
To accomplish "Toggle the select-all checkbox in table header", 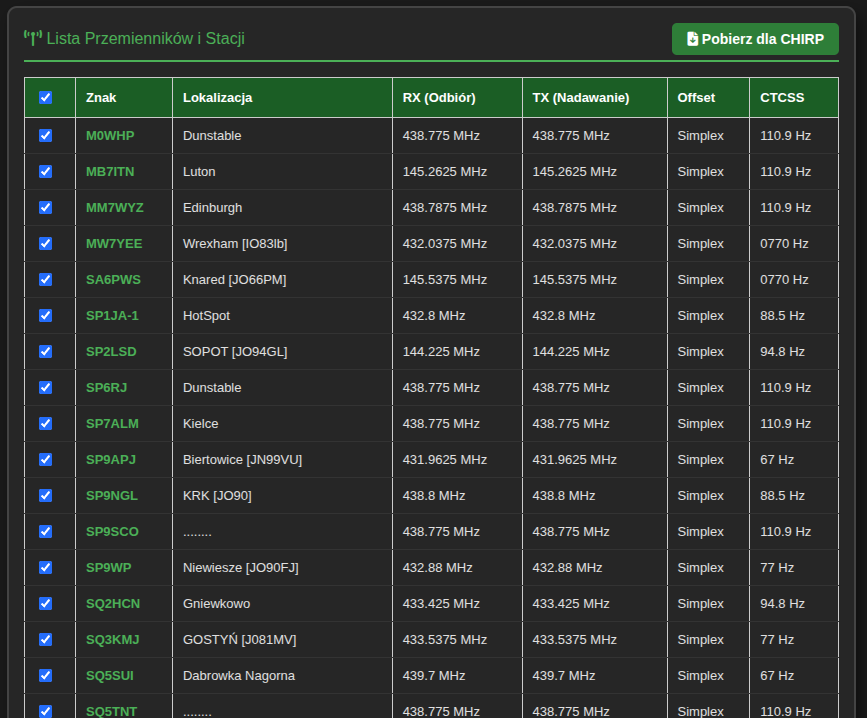I will (x=45, y=97).
